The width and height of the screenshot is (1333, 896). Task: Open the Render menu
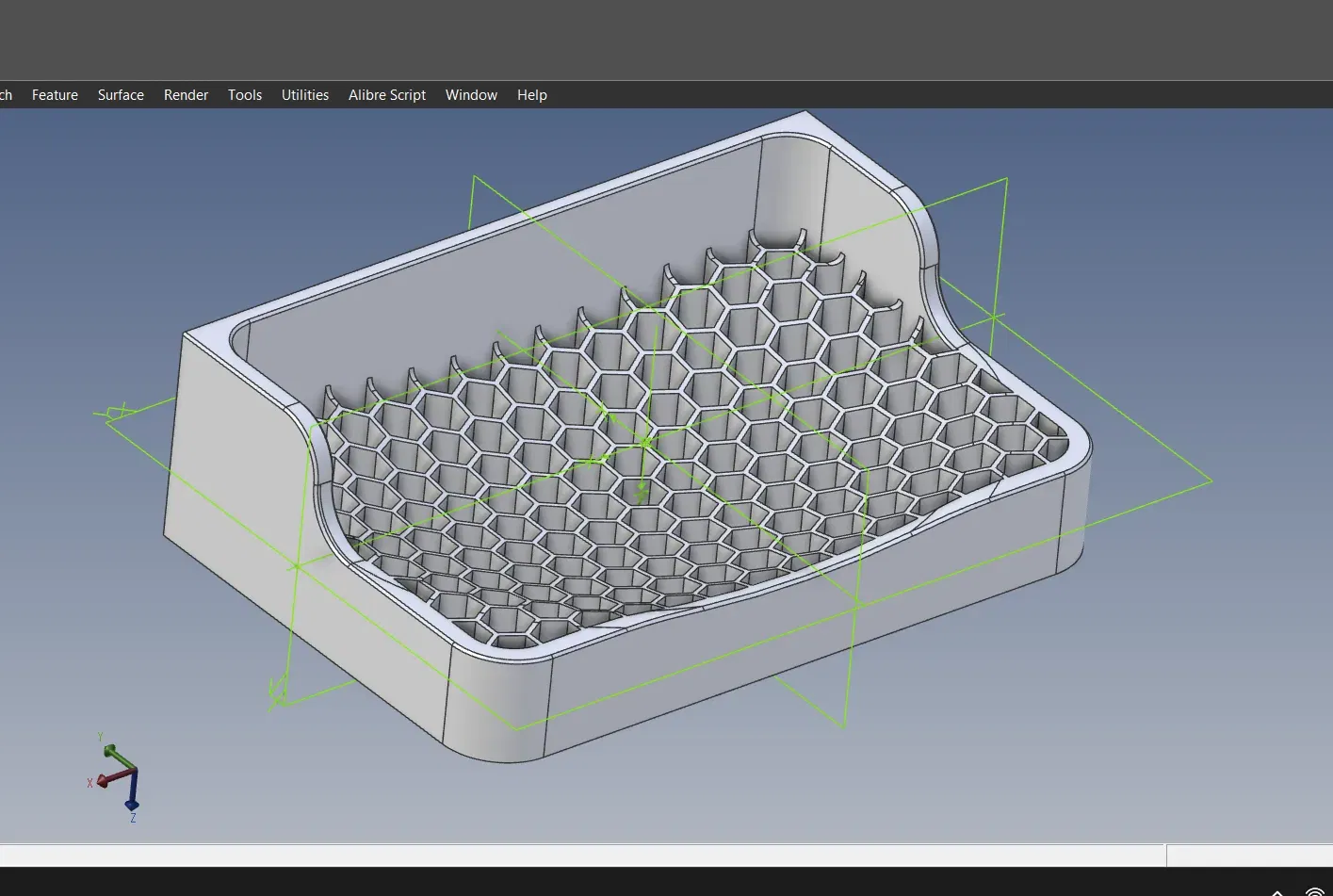pos(186,95)
